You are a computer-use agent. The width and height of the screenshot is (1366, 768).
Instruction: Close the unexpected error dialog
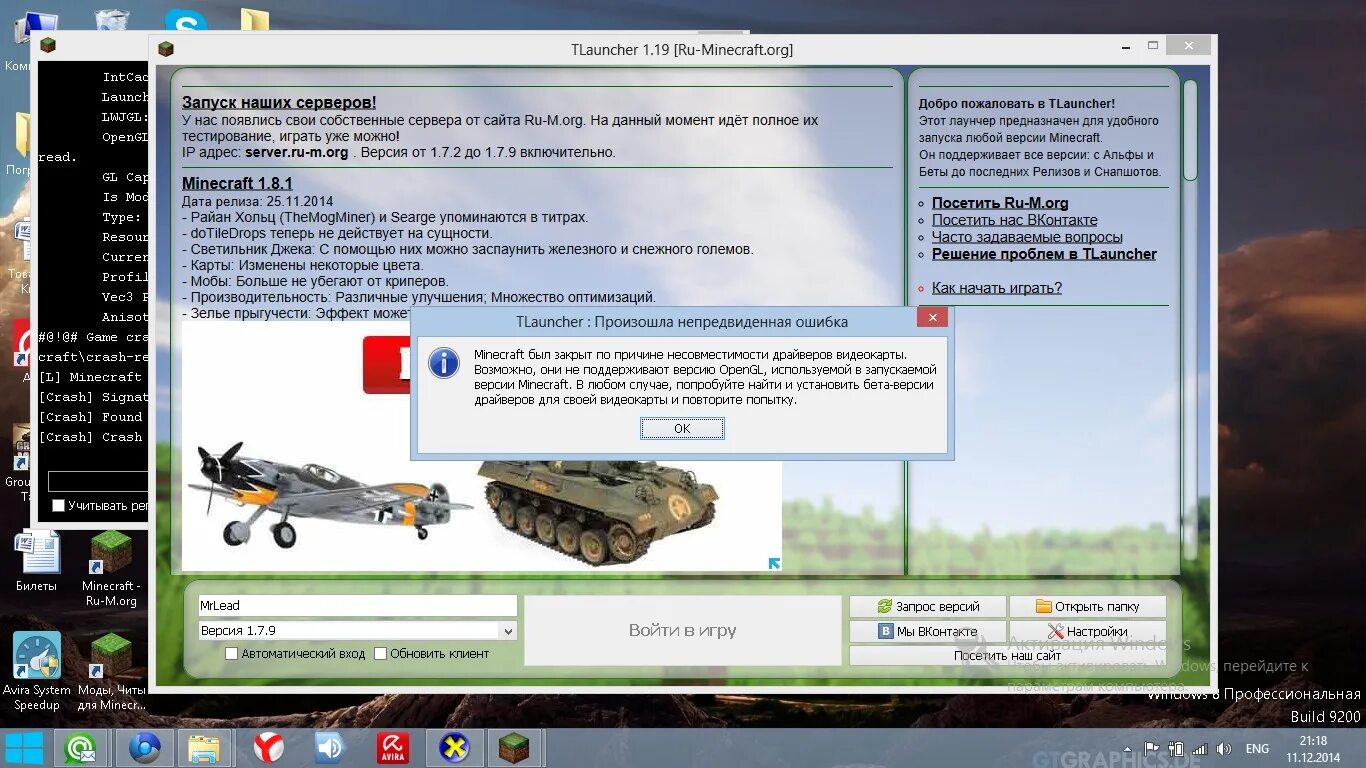pyautogui.click(x=932, y=318)
